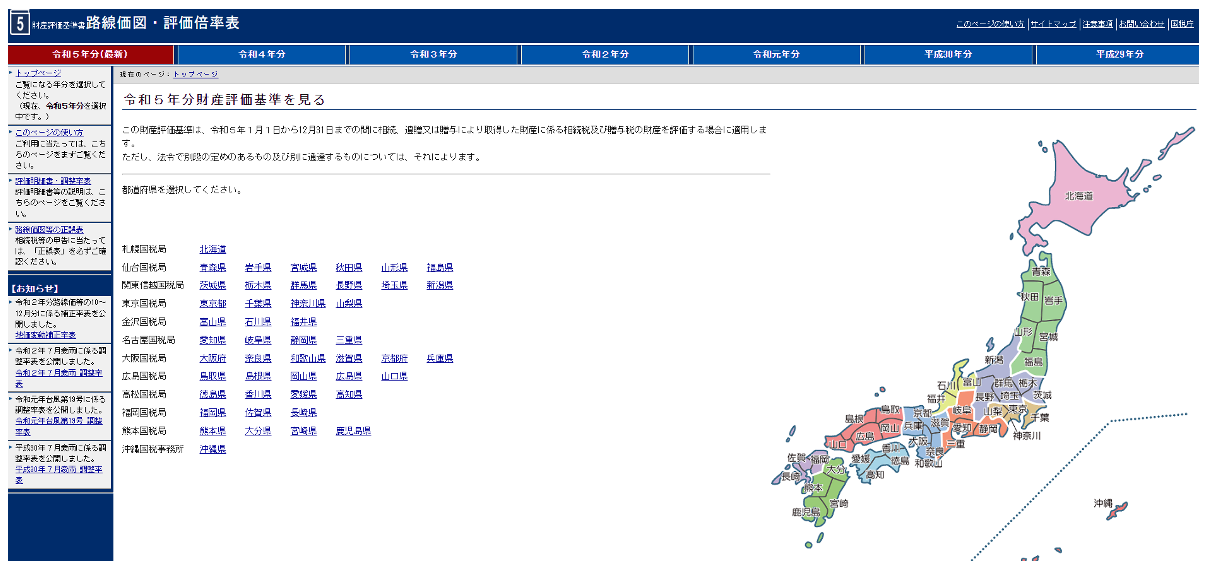This screenshot has height=570, width=1208.
Task: Select the 令和5年分(最新) tab
Action: (x=92, y=54)
